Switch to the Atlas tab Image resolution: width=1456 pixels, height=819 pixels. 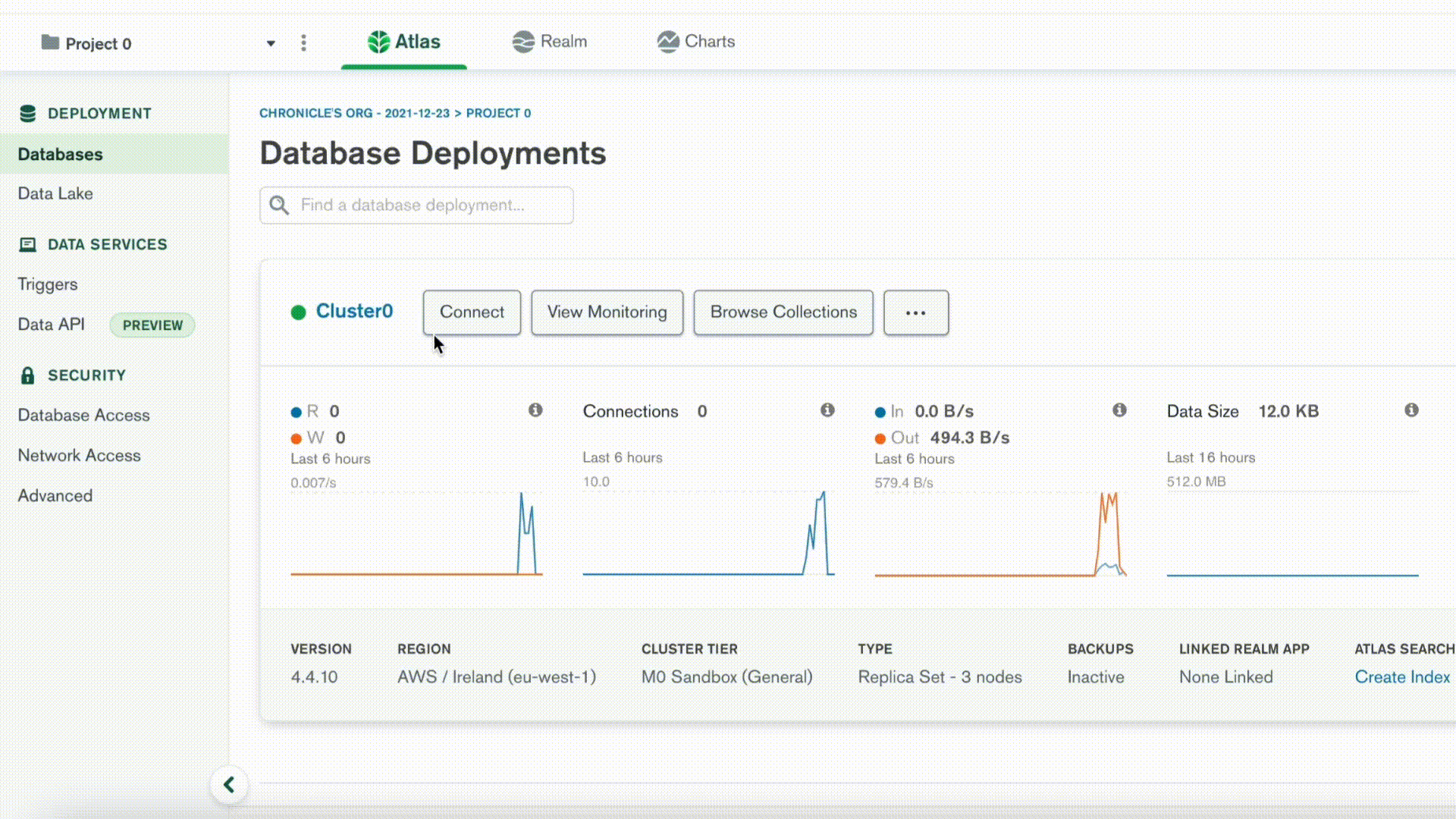click(x=403, y=42)
